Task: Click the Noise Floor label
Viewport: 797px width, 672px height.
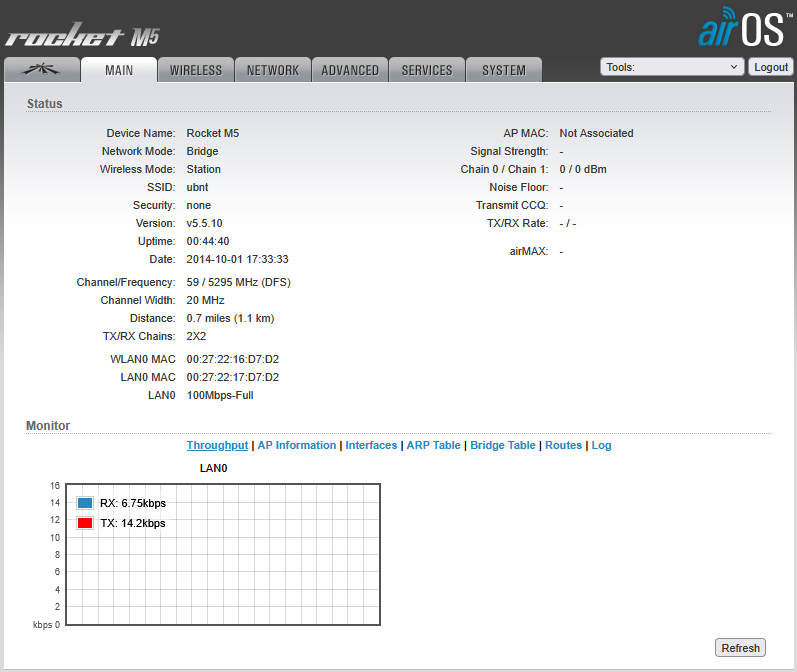Action: tap(519, 188)
